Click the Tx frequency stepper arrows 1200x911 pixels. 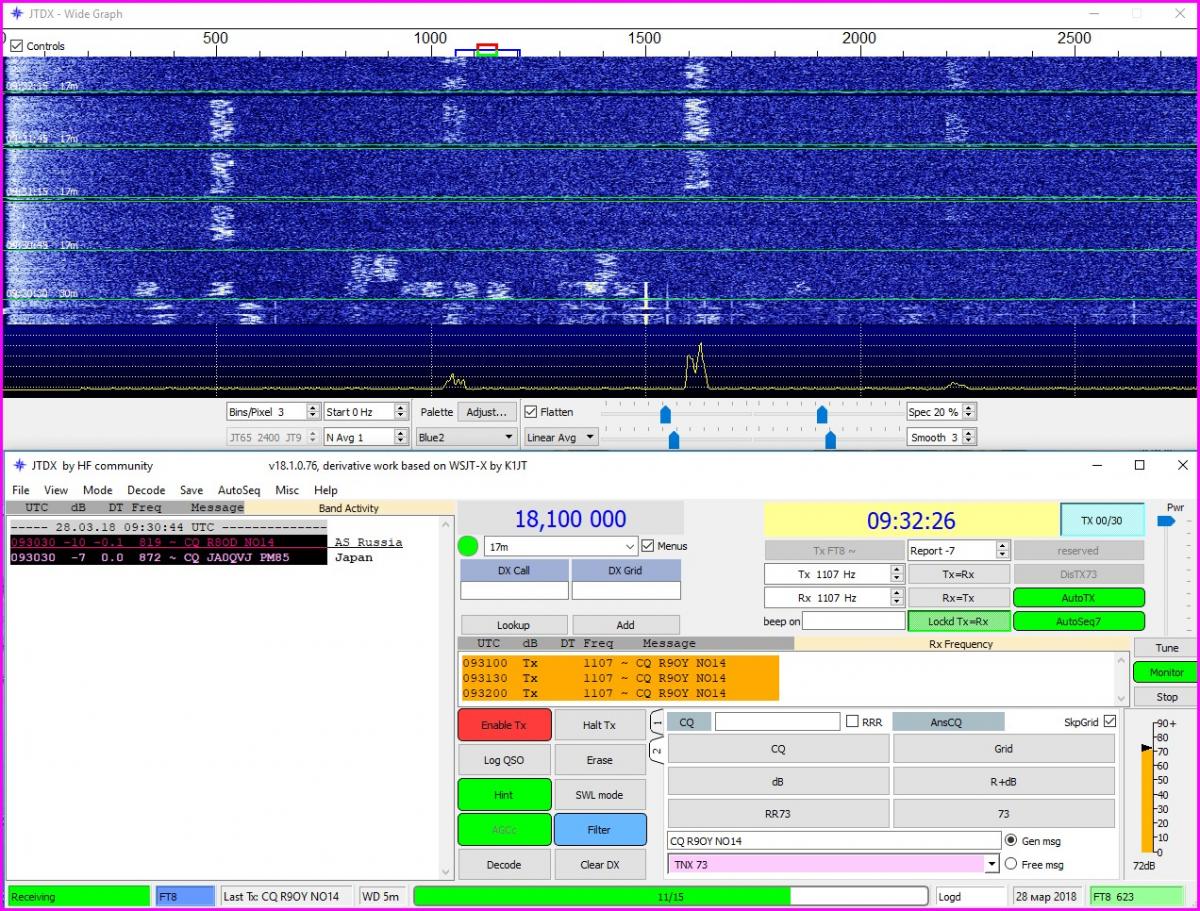[x=896, y=574]
